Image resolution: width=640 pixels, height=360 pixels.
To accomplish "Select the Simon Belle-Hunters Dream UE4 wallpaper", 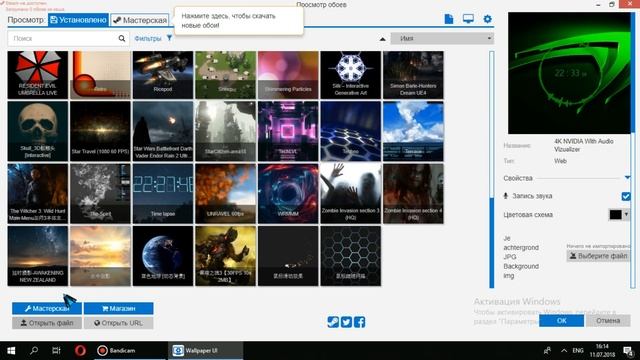I will (413, 75).
